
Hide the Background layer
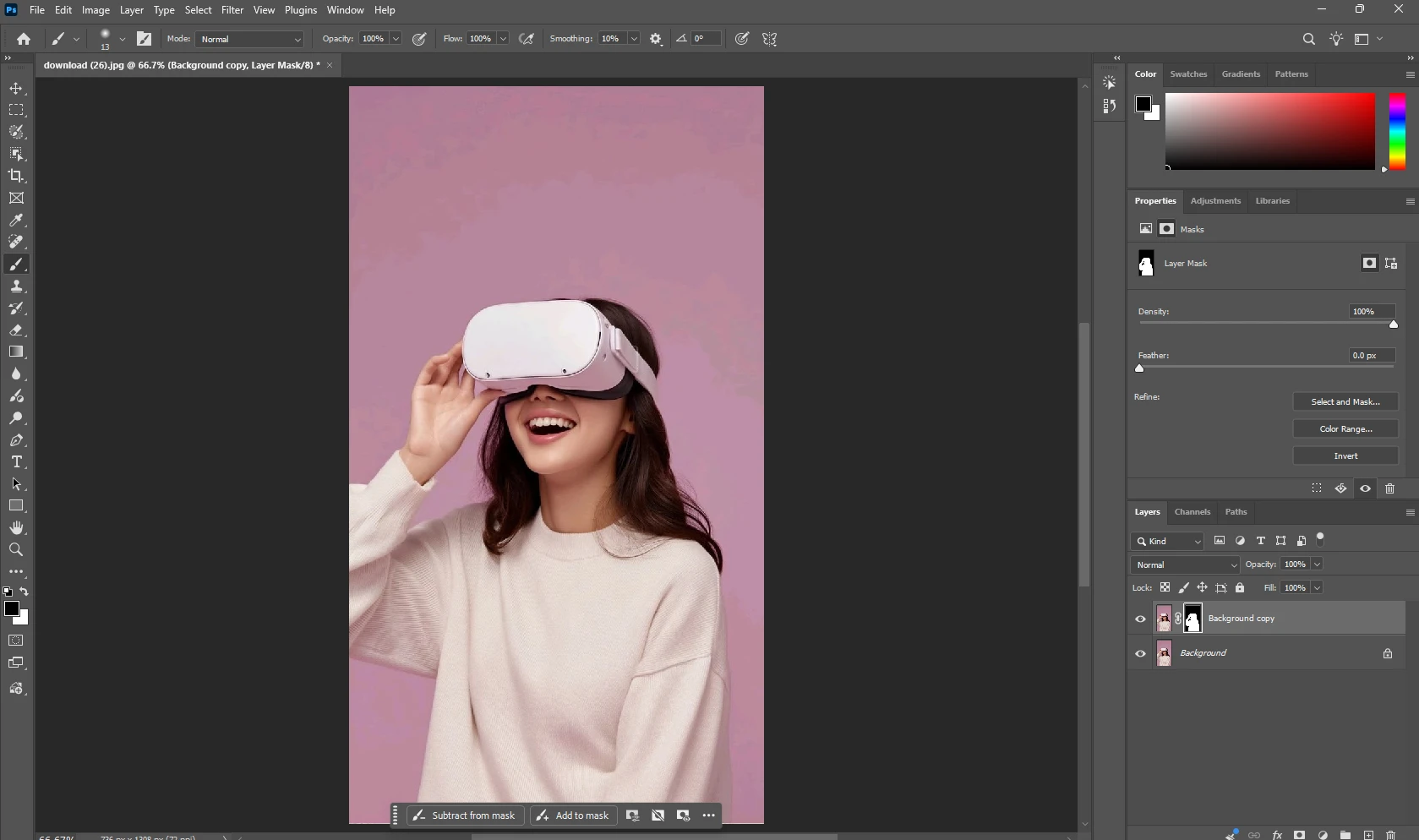tap(1140, 653)
